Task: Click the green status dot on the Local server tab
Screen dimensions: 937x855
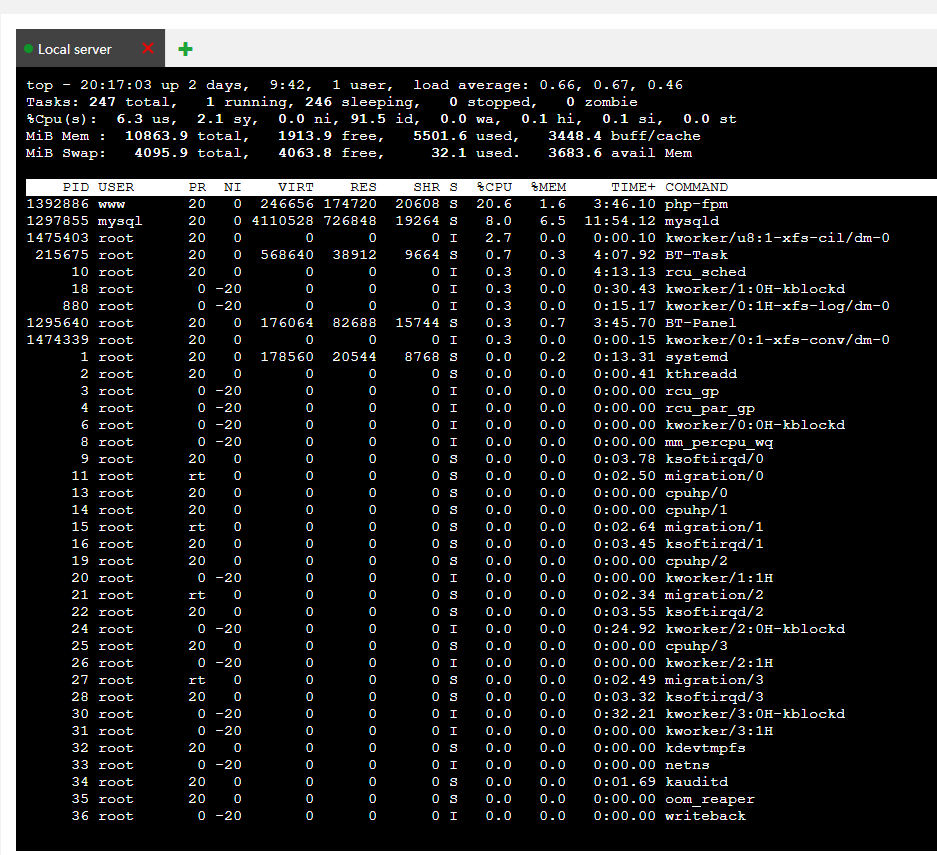Action: [29, 49]
